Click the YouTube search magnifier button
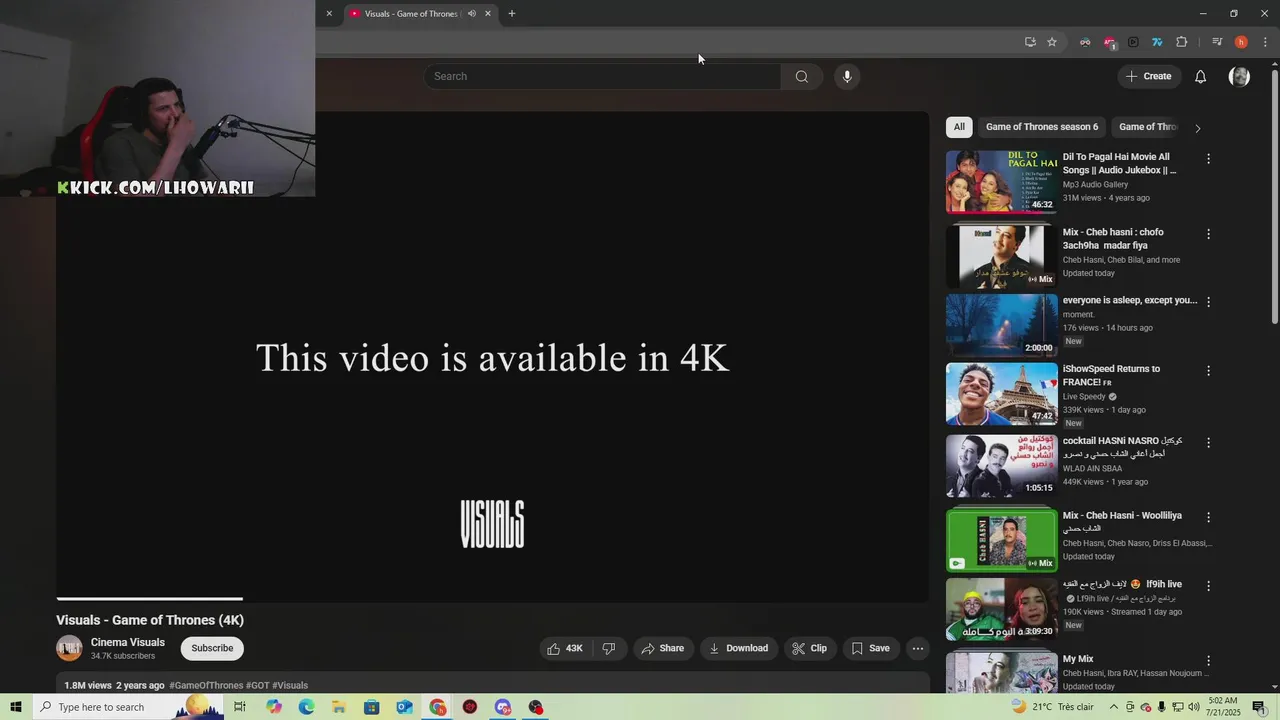Image resolution: width=1280 pixels, height=720 pixels. [801, 77]
